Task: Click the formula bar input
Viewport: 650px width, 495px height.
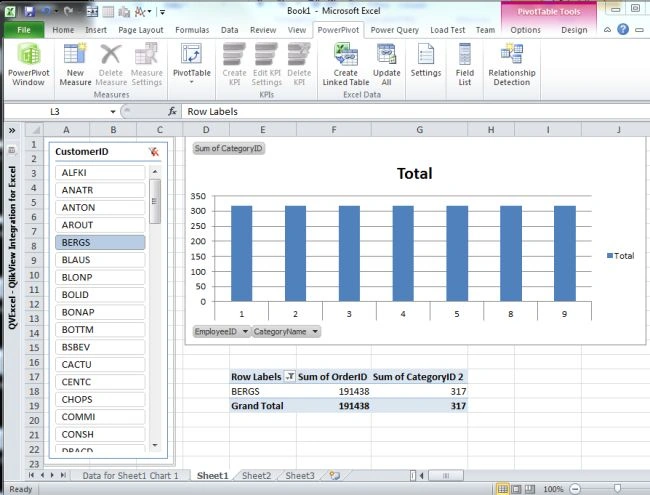Action: [415, 112]
